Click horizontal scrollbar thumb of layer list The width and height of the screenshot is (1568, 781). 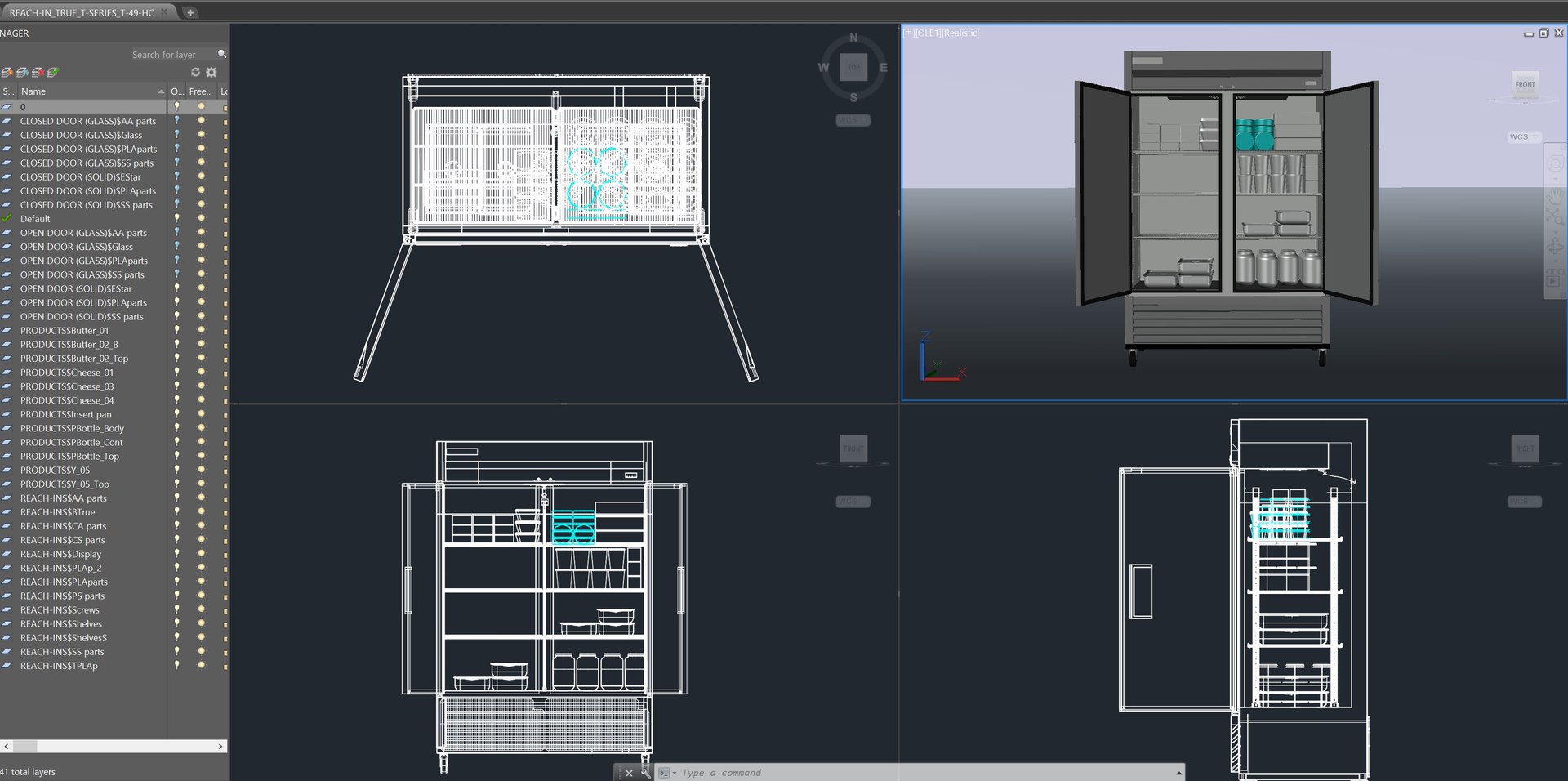pos(24,747)
